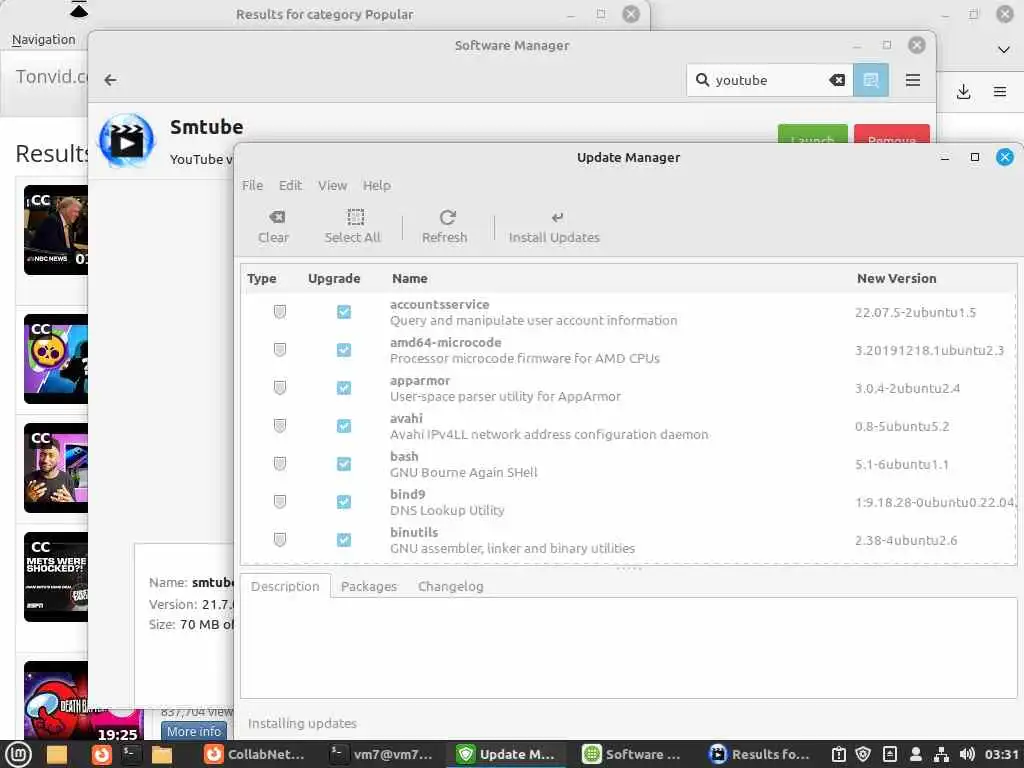Image resolution: width=1024 pixels, height=768 pixels.
Task: Click the shield type icon for amd64-microcode
Action: point(280,350)
